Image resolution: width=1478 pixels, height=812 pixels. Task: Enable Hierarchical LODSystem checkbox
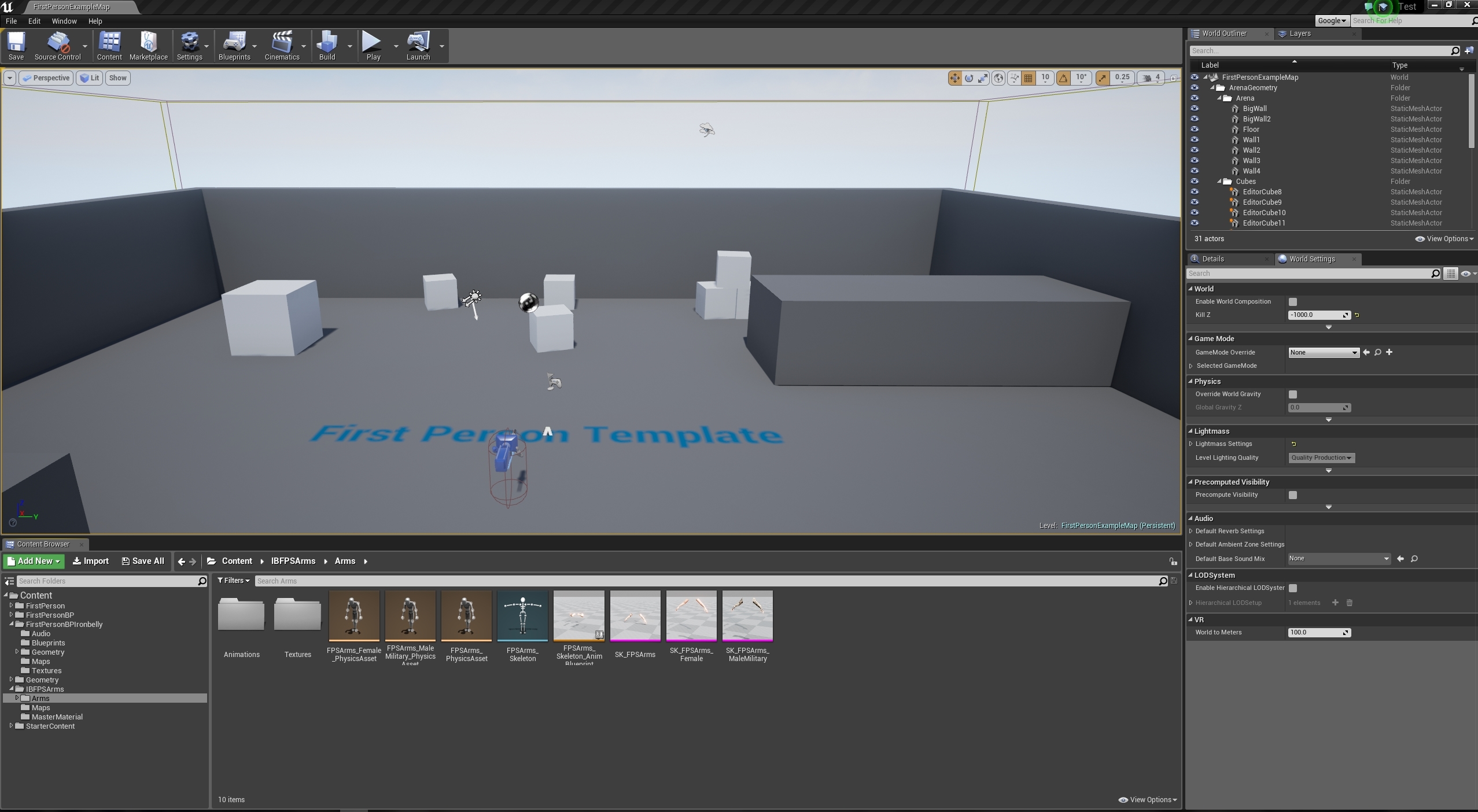click(x=1293, y=588)
